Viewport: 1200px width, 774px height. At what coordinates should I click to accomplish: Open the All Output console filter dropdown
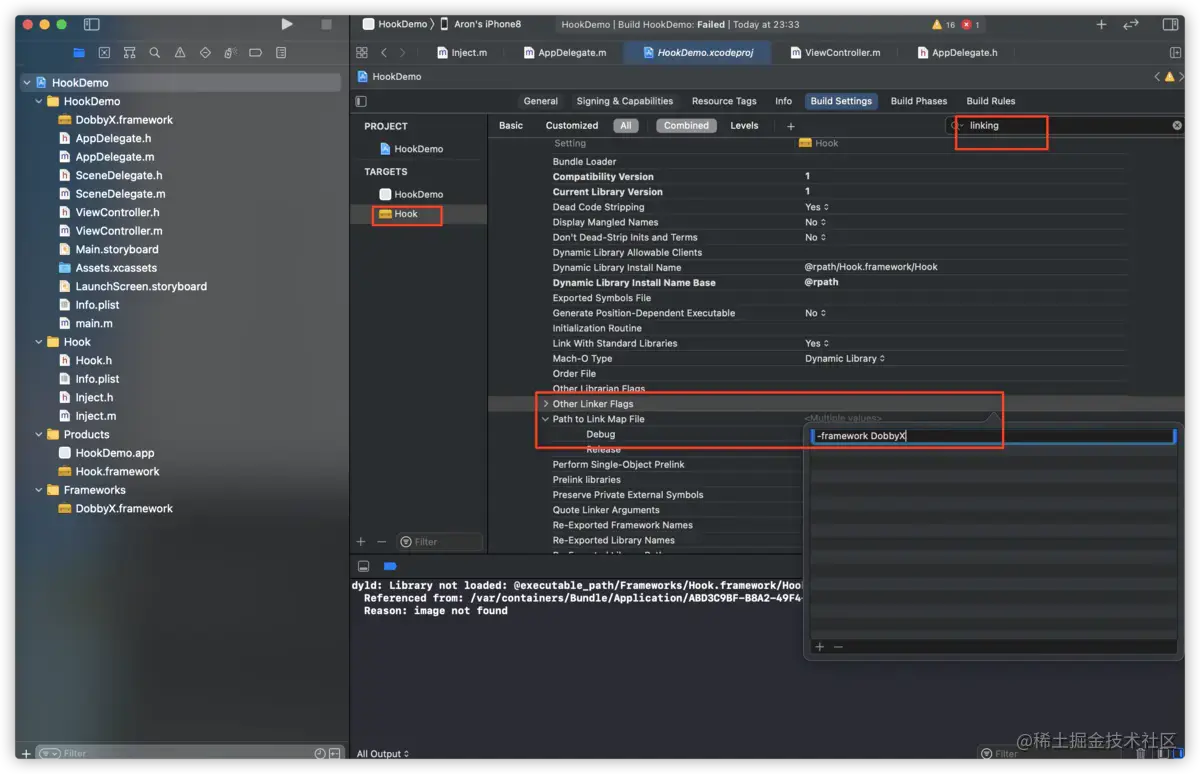pyautogui.click(x=383, y=754)
